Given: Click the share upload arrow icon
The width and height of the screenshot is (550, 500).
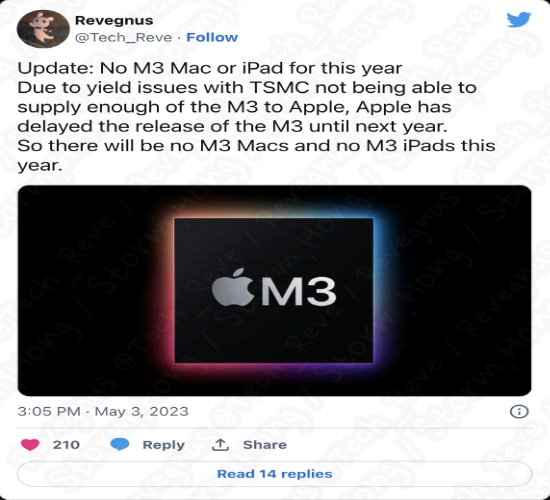Looking at the screenshot, I should (220, 445).
